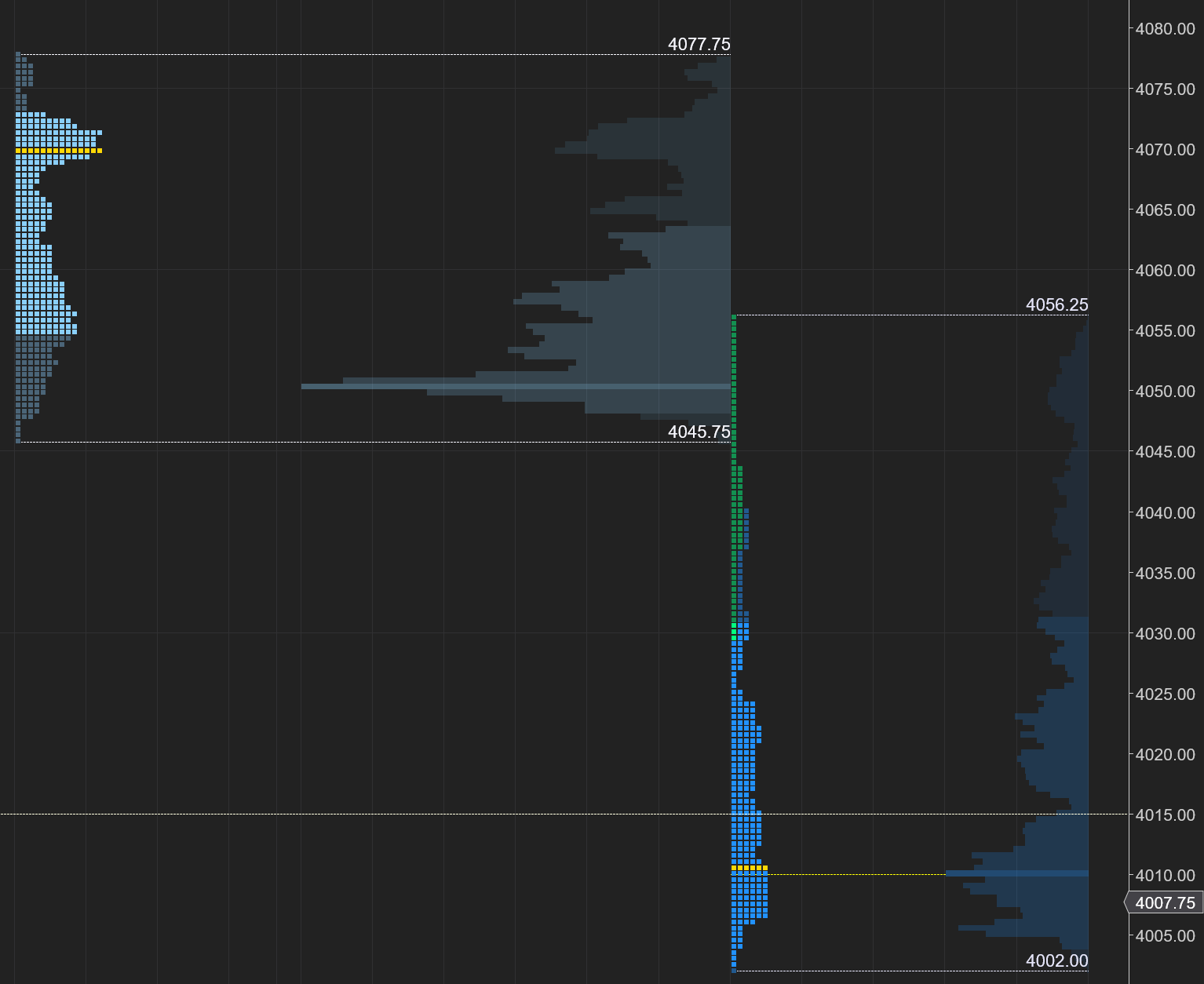Select the bright green opening block near 4030

point(734,632)
